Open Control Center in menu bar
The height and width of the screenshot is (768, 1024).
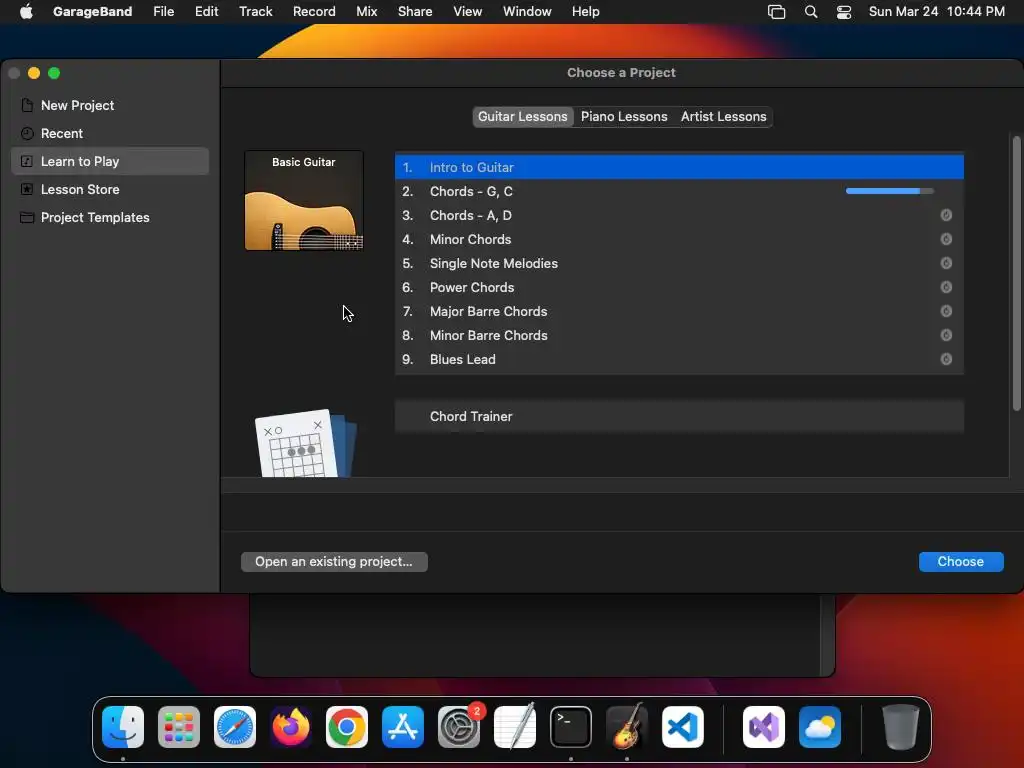844,12
